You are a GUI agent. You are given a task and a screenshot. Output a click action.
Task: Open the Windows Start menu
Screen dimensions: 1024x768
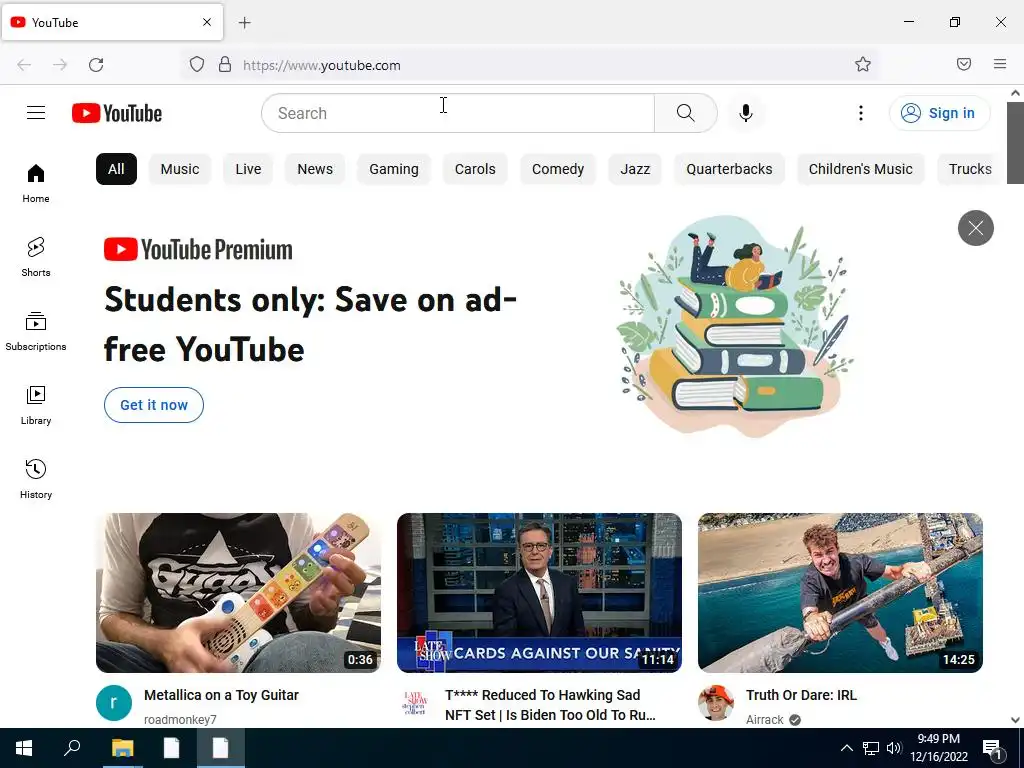coord(24,748)
